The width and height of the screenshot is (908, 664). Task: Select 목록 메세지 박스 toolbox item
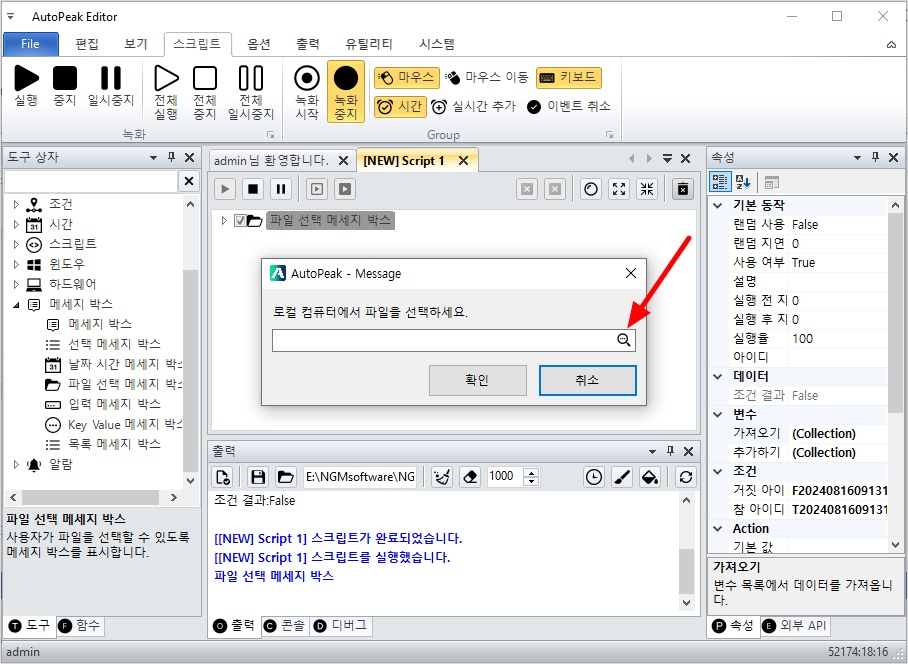(114, 445)
